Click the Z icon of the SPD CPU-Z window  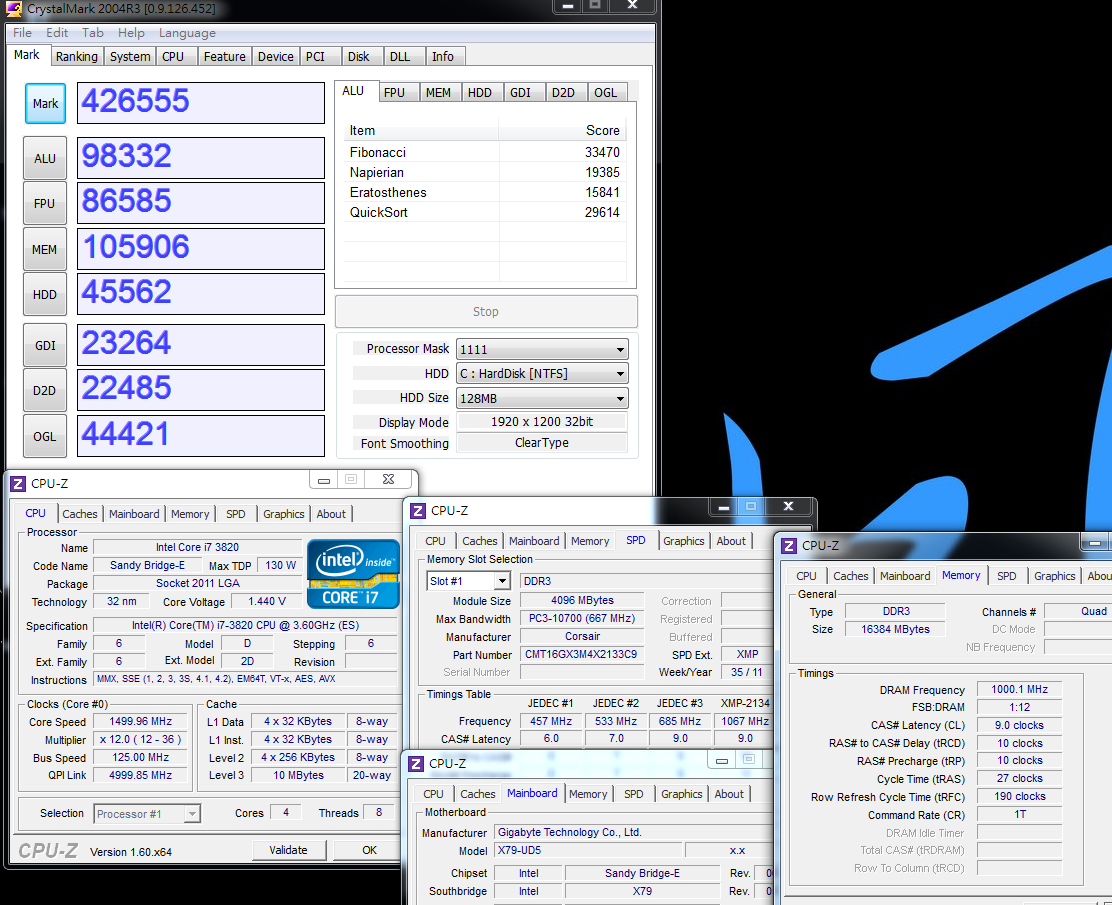pos(418,511)
